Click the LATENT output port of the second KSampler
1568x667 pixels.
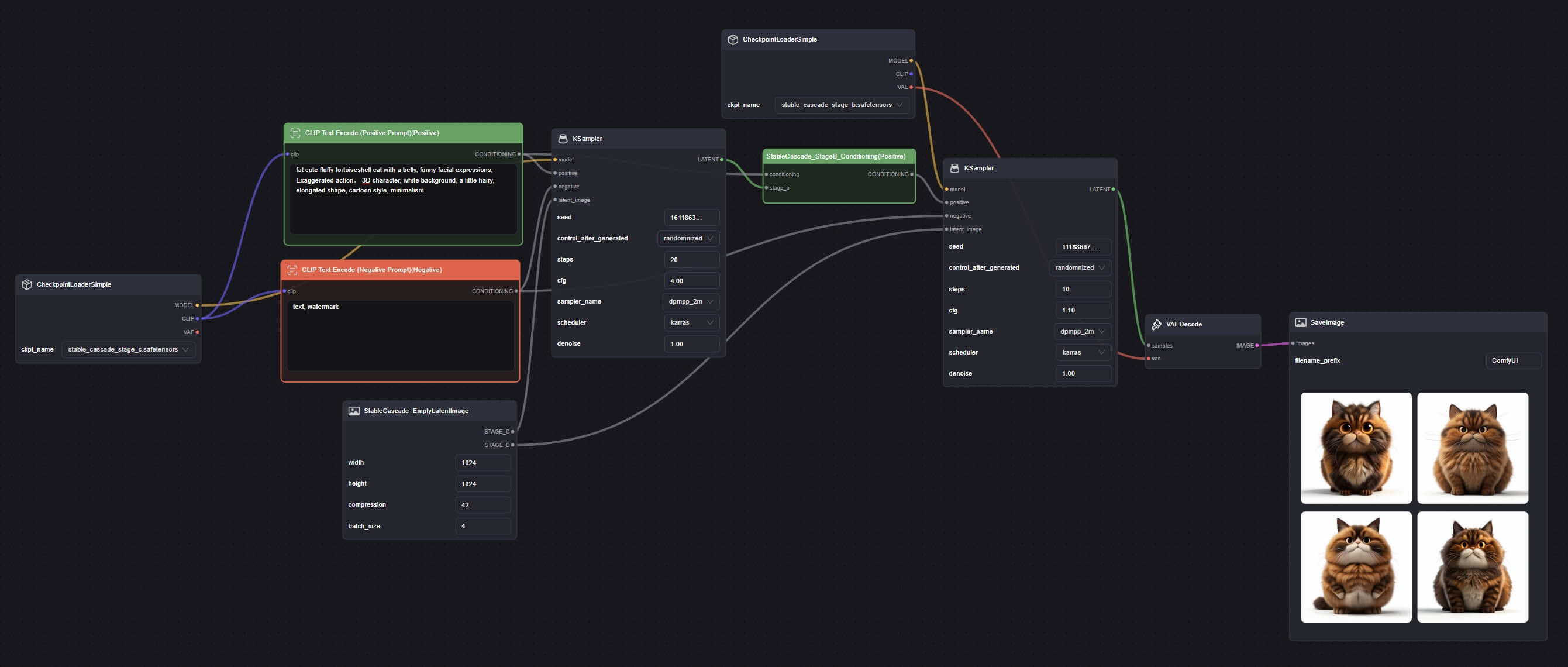(x=1114, y=189)
